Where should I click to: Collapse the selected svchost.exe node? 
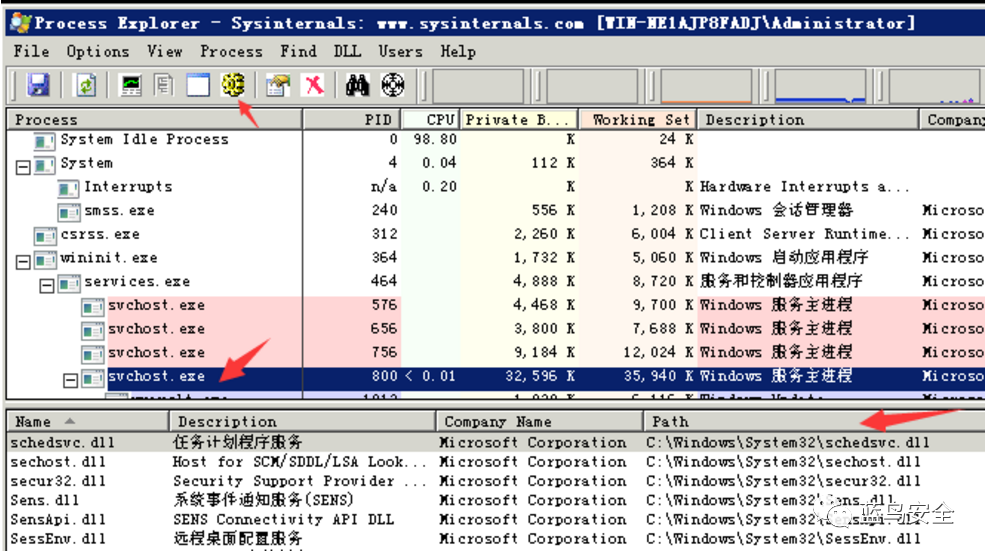pyautogui.click(x=71, y=379)
